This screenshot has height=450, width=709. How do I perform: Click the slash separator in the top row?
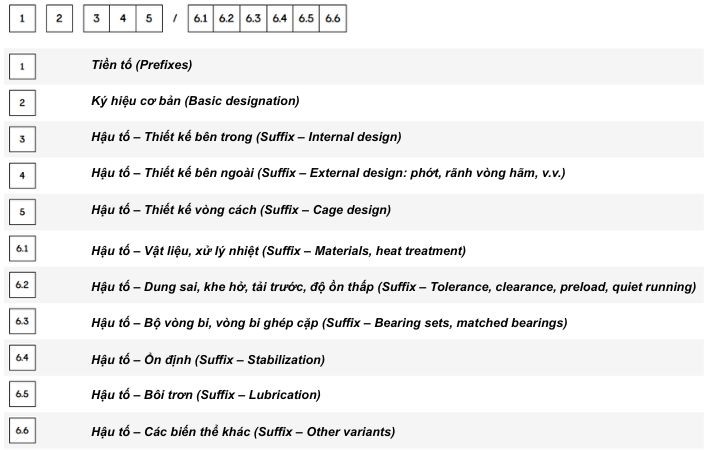(174, 20)
